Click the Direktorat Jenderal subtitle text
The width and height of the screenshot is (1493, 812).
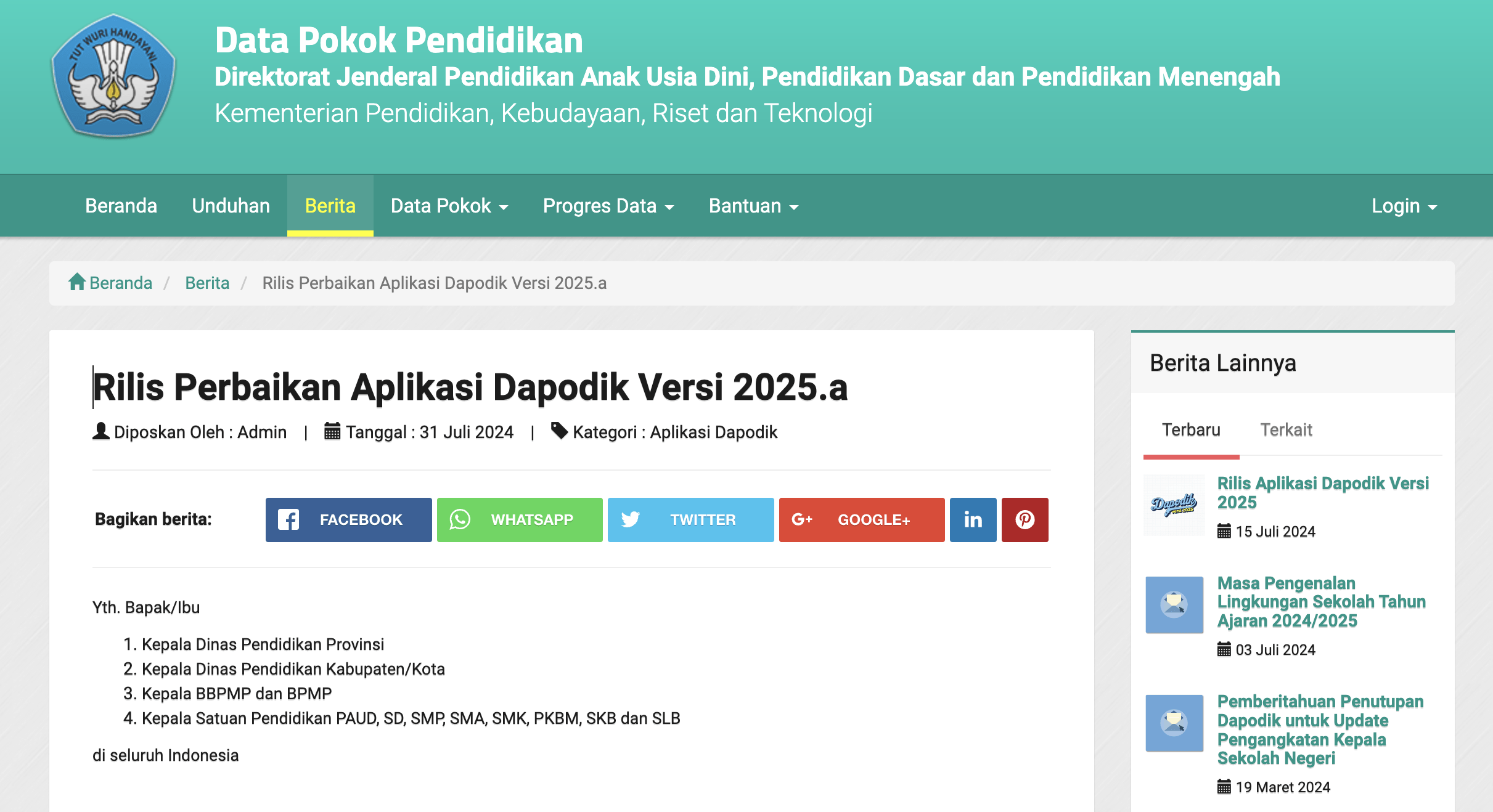(x=747, y=77)
